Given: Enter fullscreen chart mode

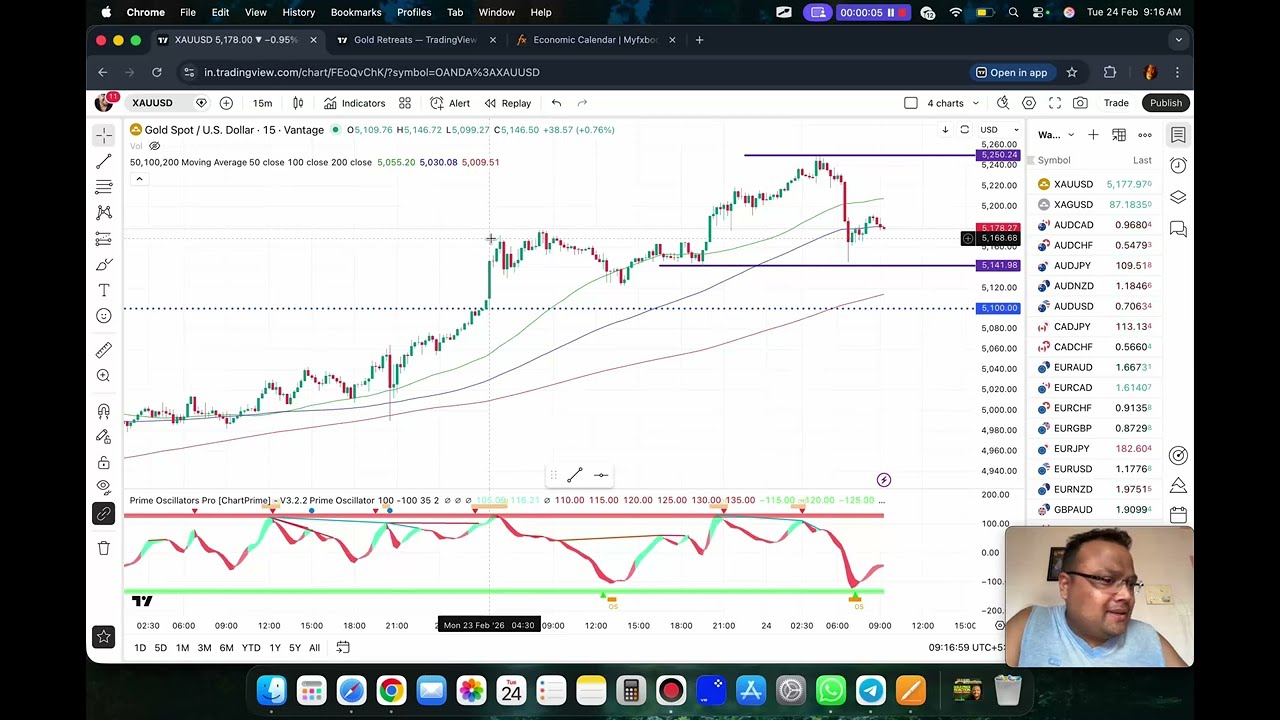Looking at the screenshot, I should (1055, 103).
